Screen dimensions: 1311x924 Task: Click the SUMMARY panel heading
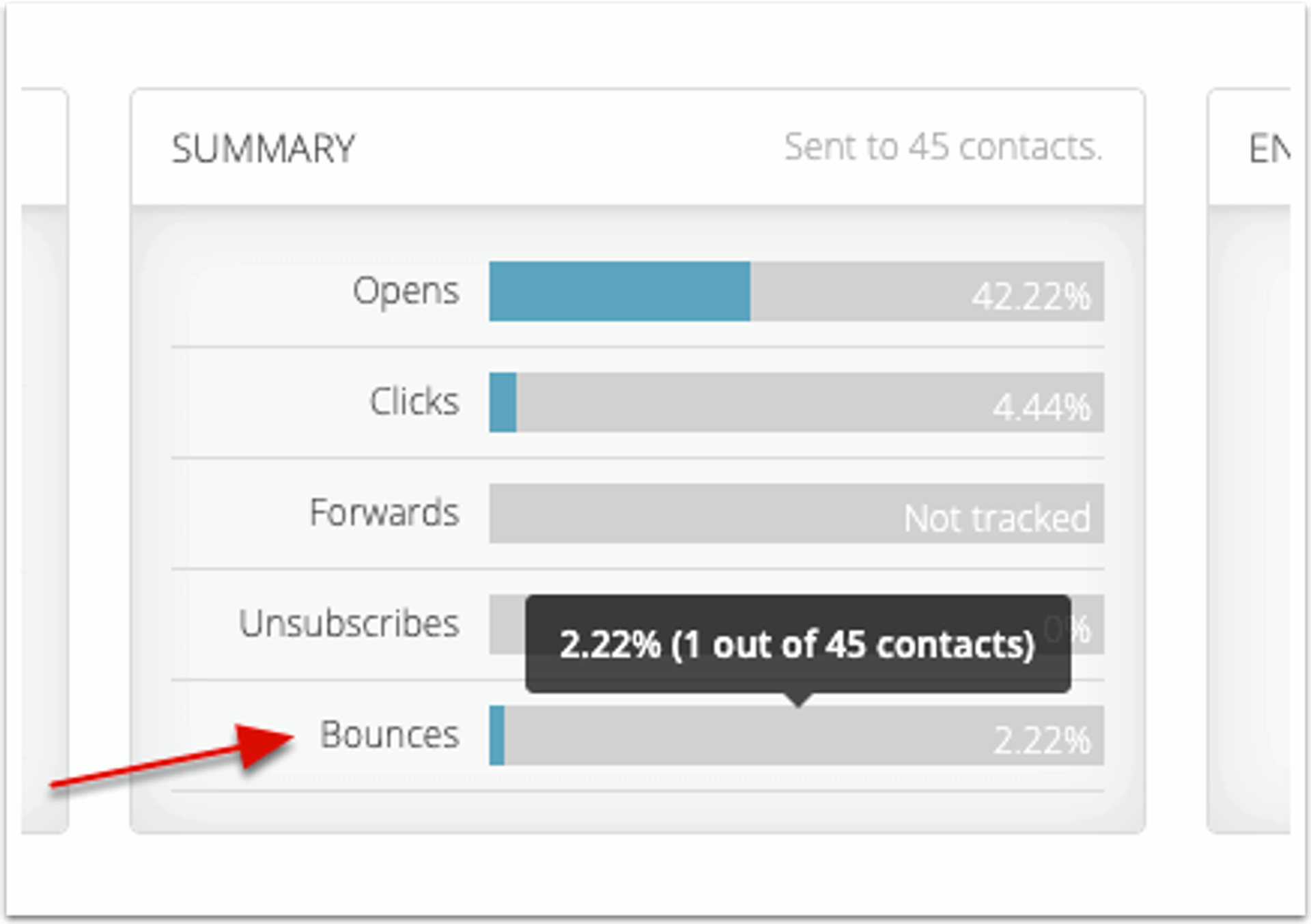click(263, 148)
